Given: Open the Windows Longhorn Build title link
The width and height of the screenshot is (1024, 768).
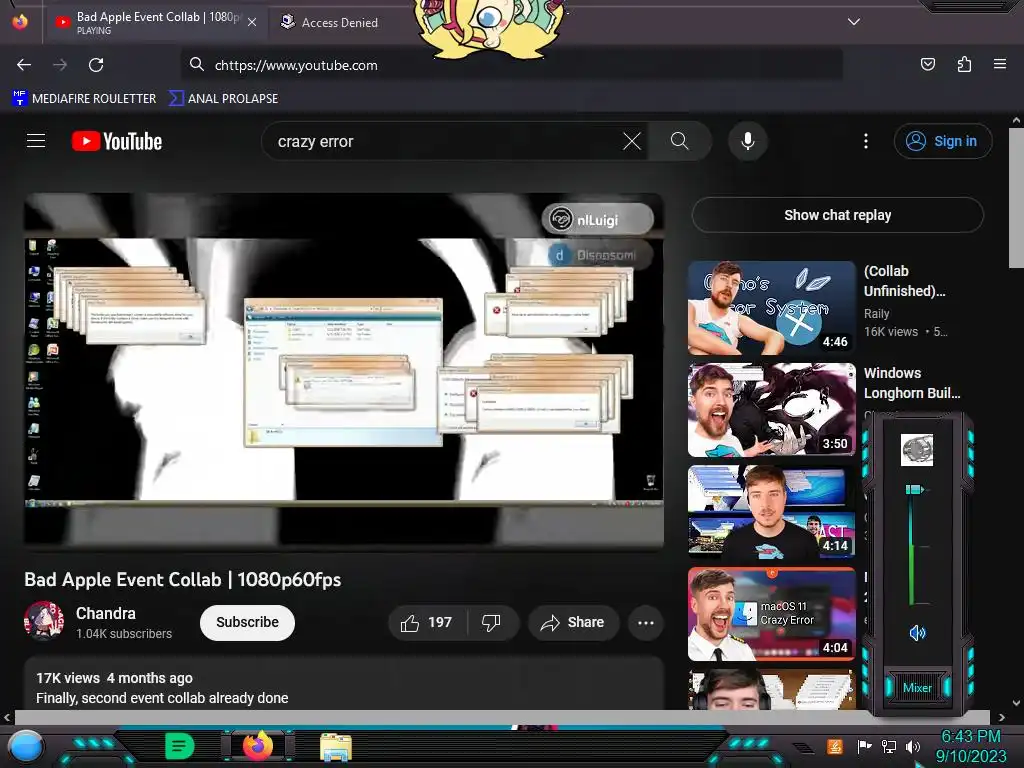Looking at the screenshot, I should click(912, 383).
